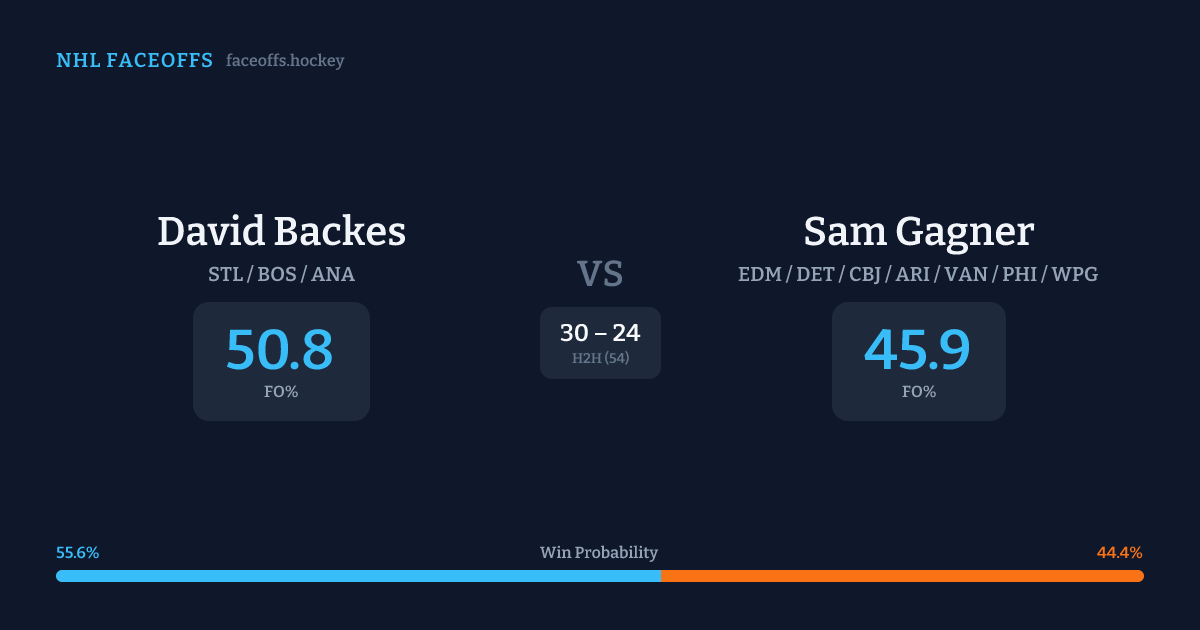Click the EDM team abbreviation under Gagner
1200x630 pixels.
[760, 274]
